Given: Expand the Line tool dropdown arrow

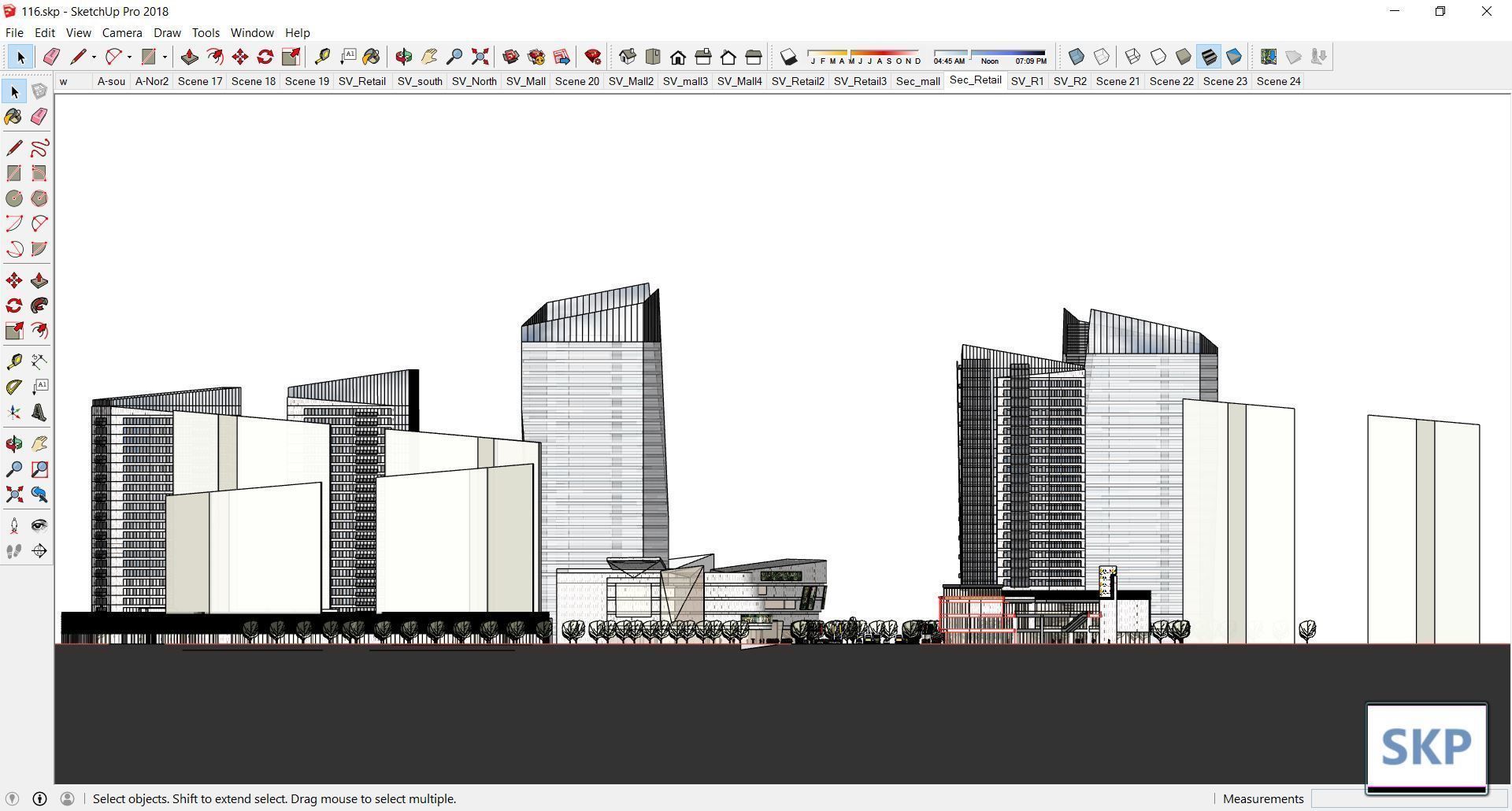Looking at the screenshot, I should click(x=94, y=57).
